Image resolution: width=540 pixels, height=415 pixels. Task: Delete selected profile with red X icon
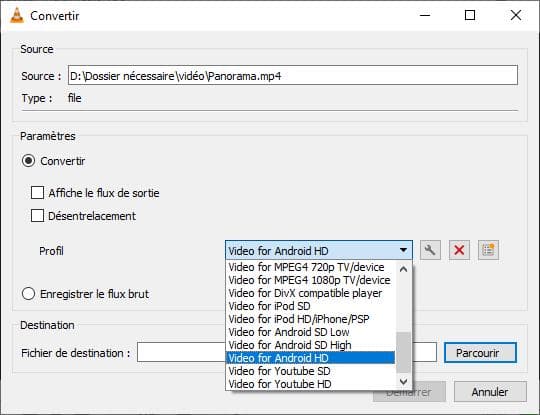pos(459,250)
